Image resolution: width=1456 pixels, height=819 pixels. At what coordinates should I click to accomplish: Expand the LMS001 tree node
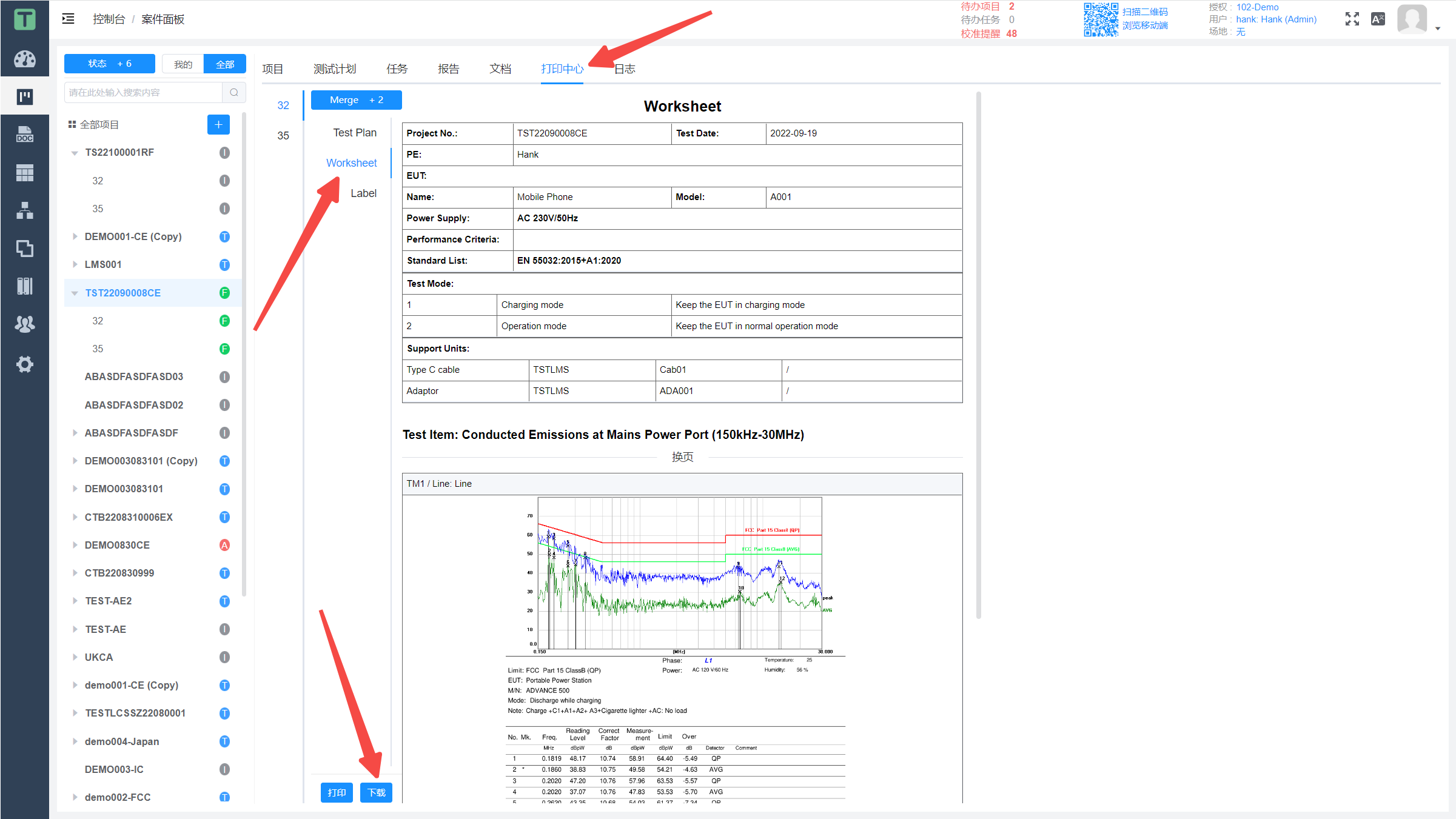75,264
